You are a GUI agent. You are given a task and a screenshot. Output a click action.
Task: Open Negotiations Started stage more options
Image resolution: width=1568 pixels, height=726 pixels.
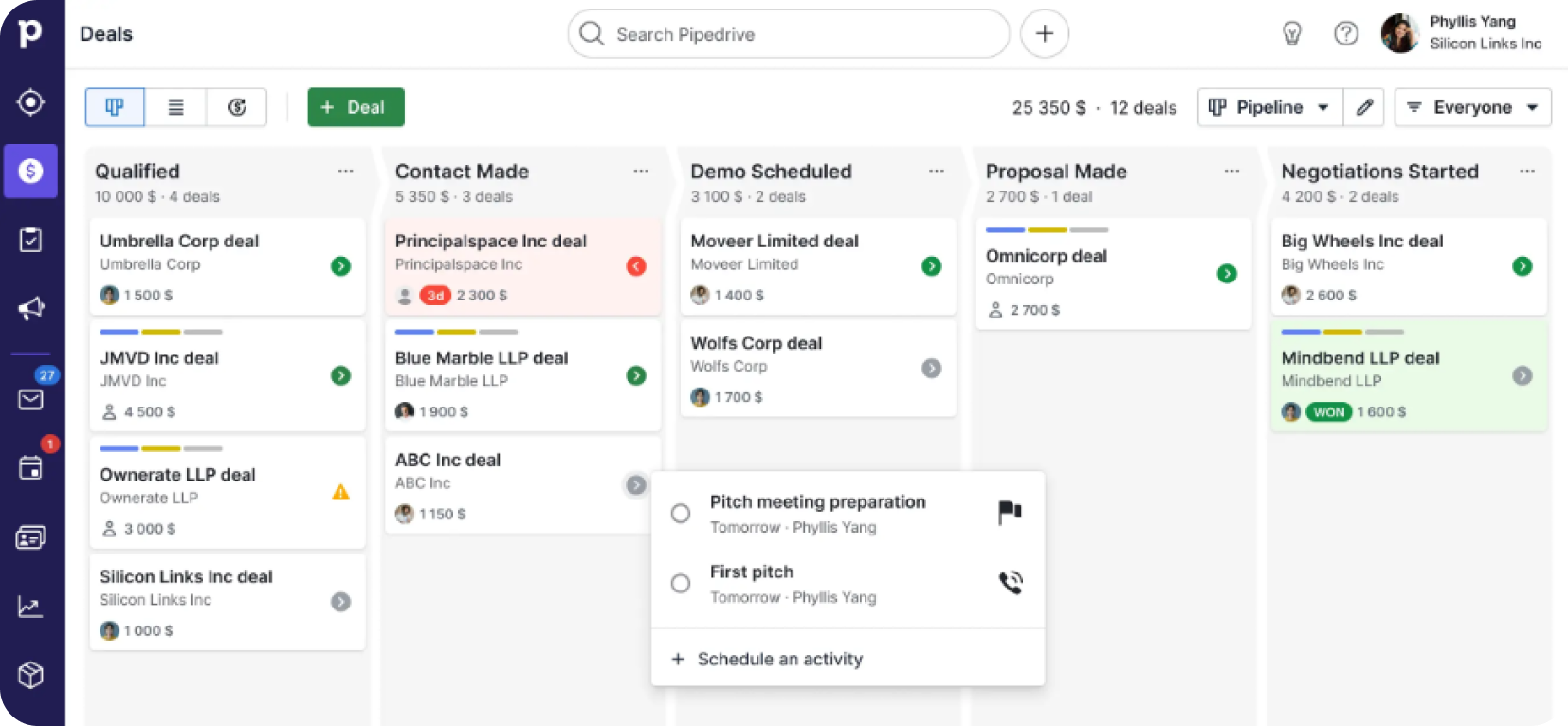click(1527, 172)
